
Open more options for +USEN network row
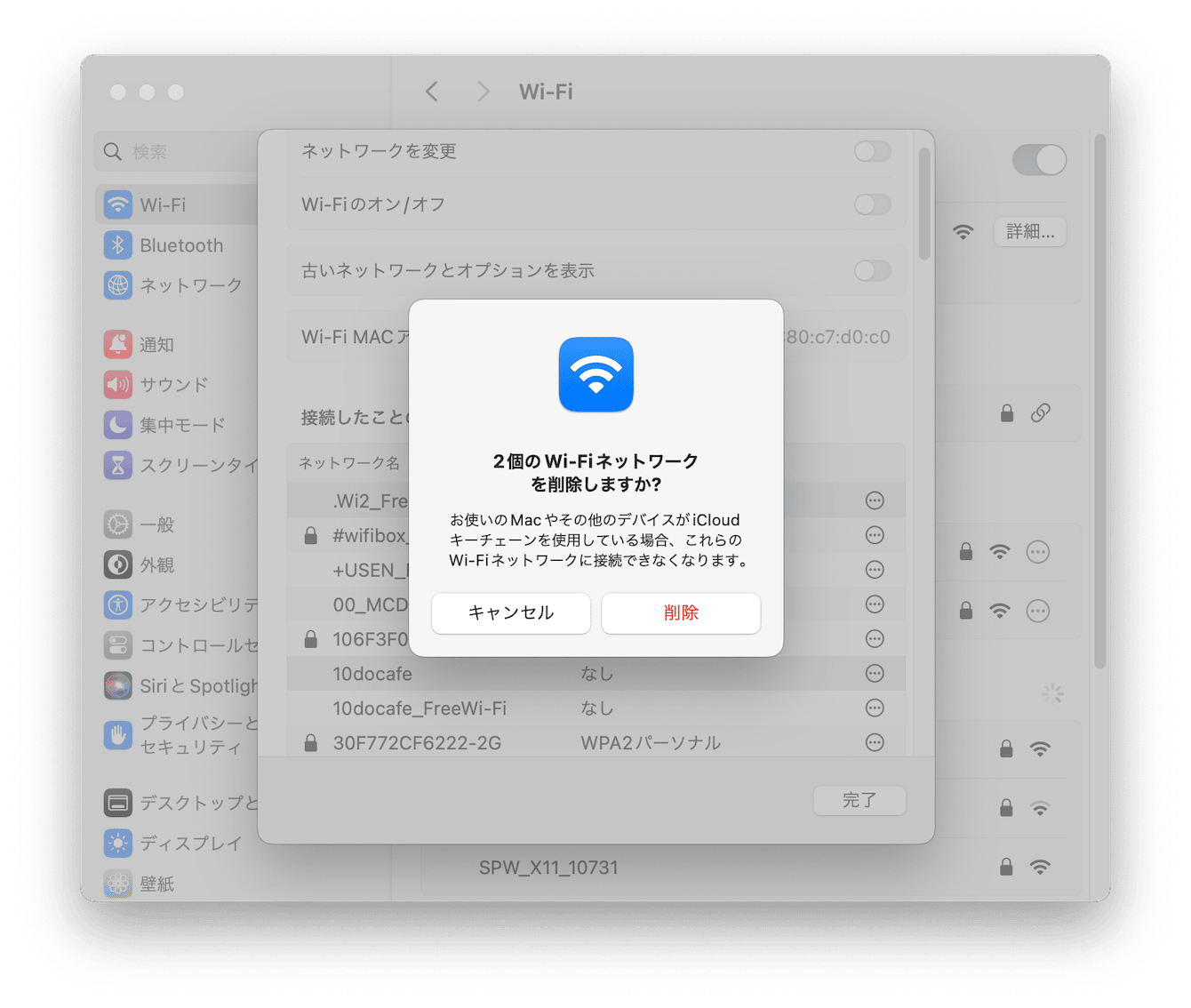[875, 570]
